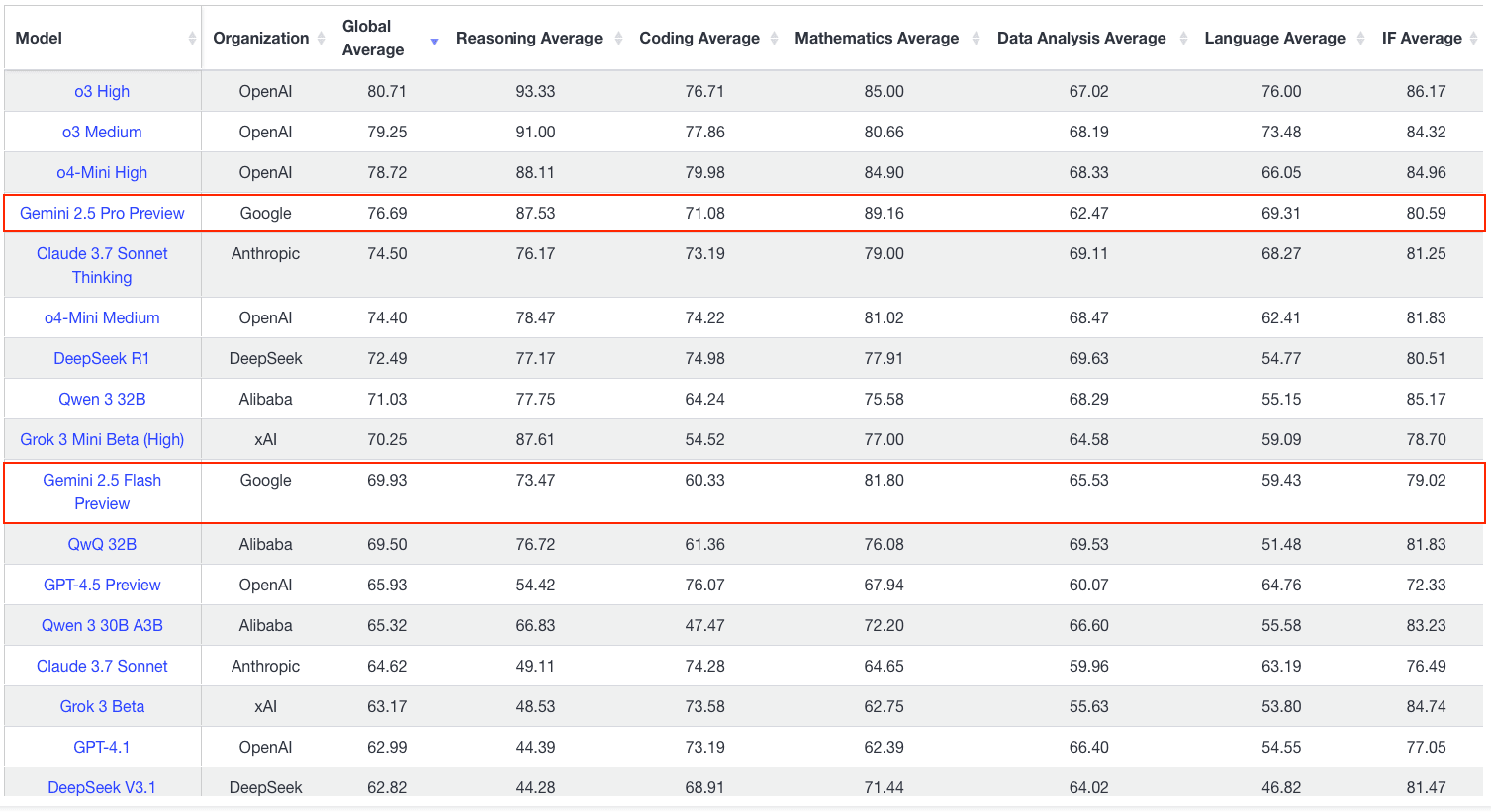Toggle Global Average descending sort arrow
This screenshot has height=812, width=1491.
(434, 42)
